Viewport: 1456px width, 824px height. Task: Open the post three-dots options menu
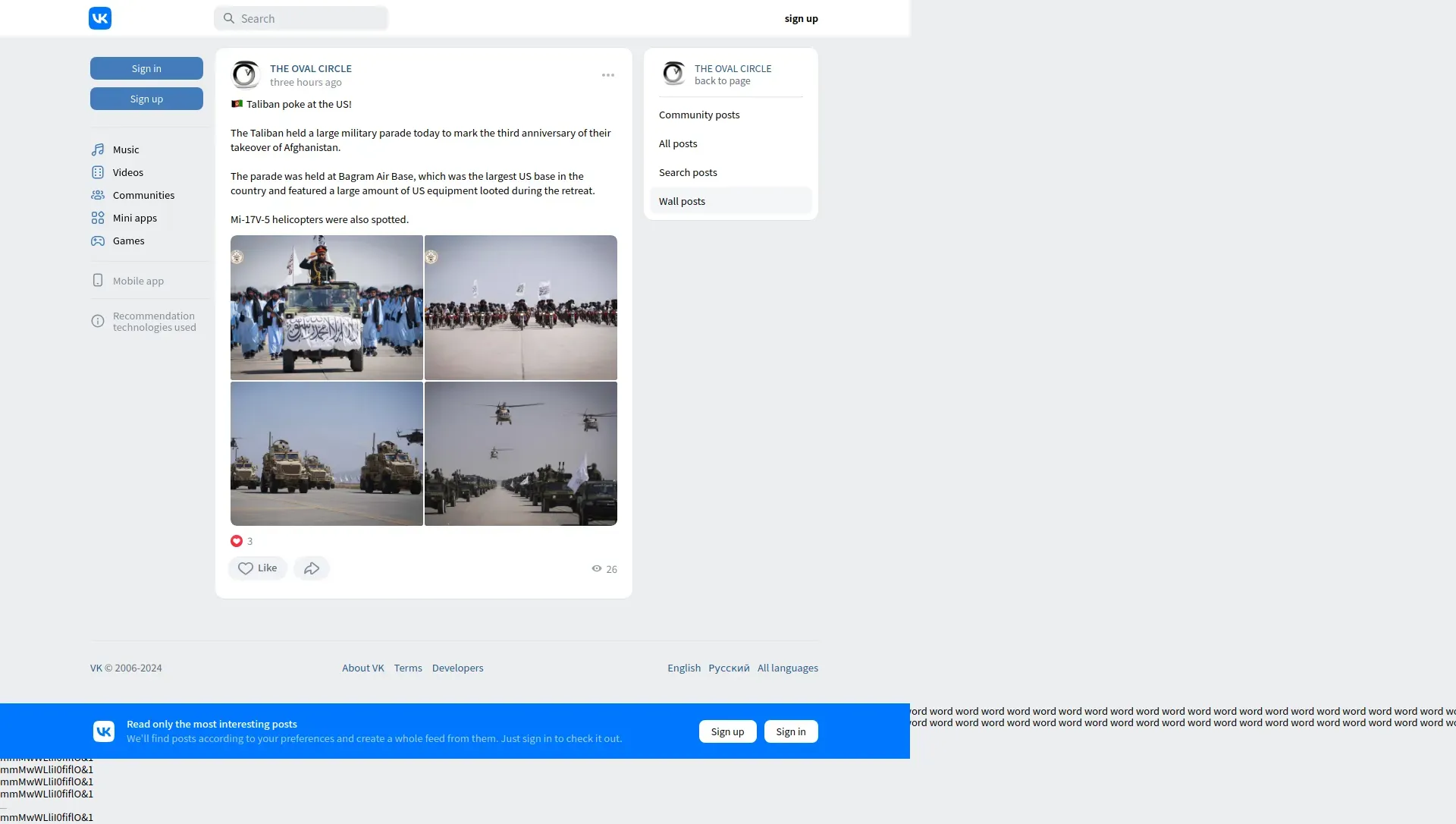point(608,75)
